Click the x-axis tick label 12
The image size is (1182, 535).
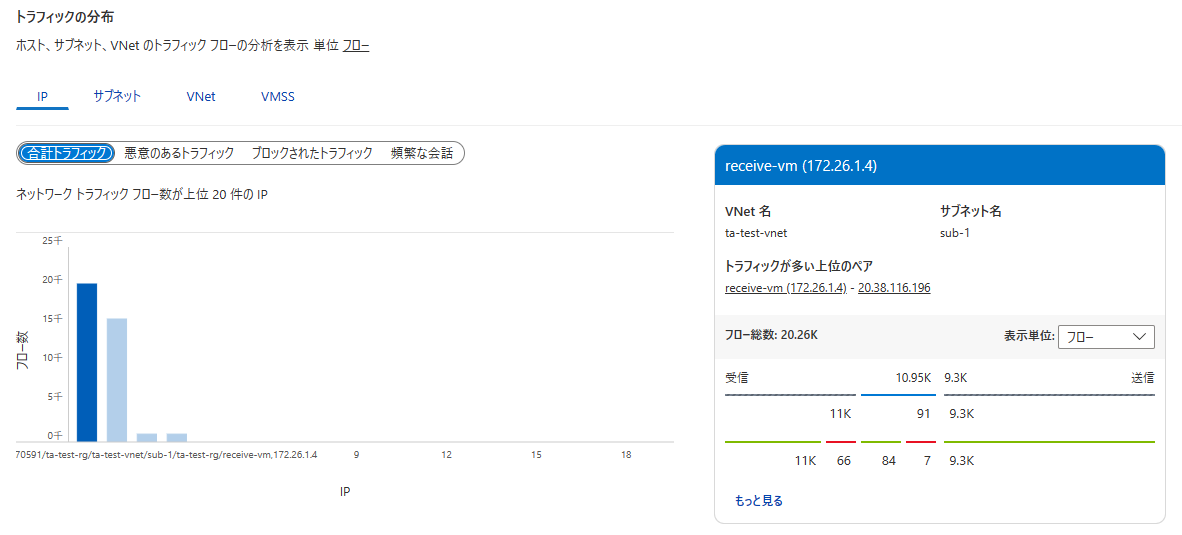coord(446,455)
